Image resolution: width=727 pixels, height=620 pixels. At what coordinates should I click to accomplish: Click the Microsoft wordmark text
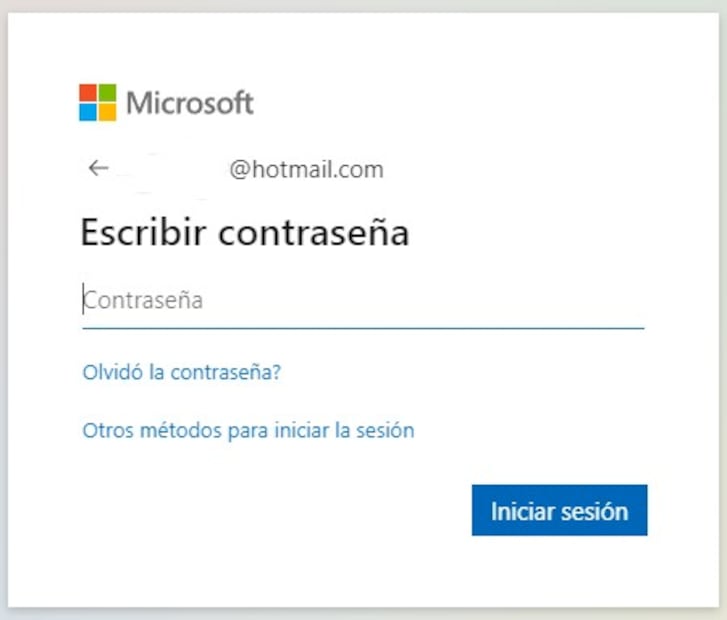click(x=190, y=103)
